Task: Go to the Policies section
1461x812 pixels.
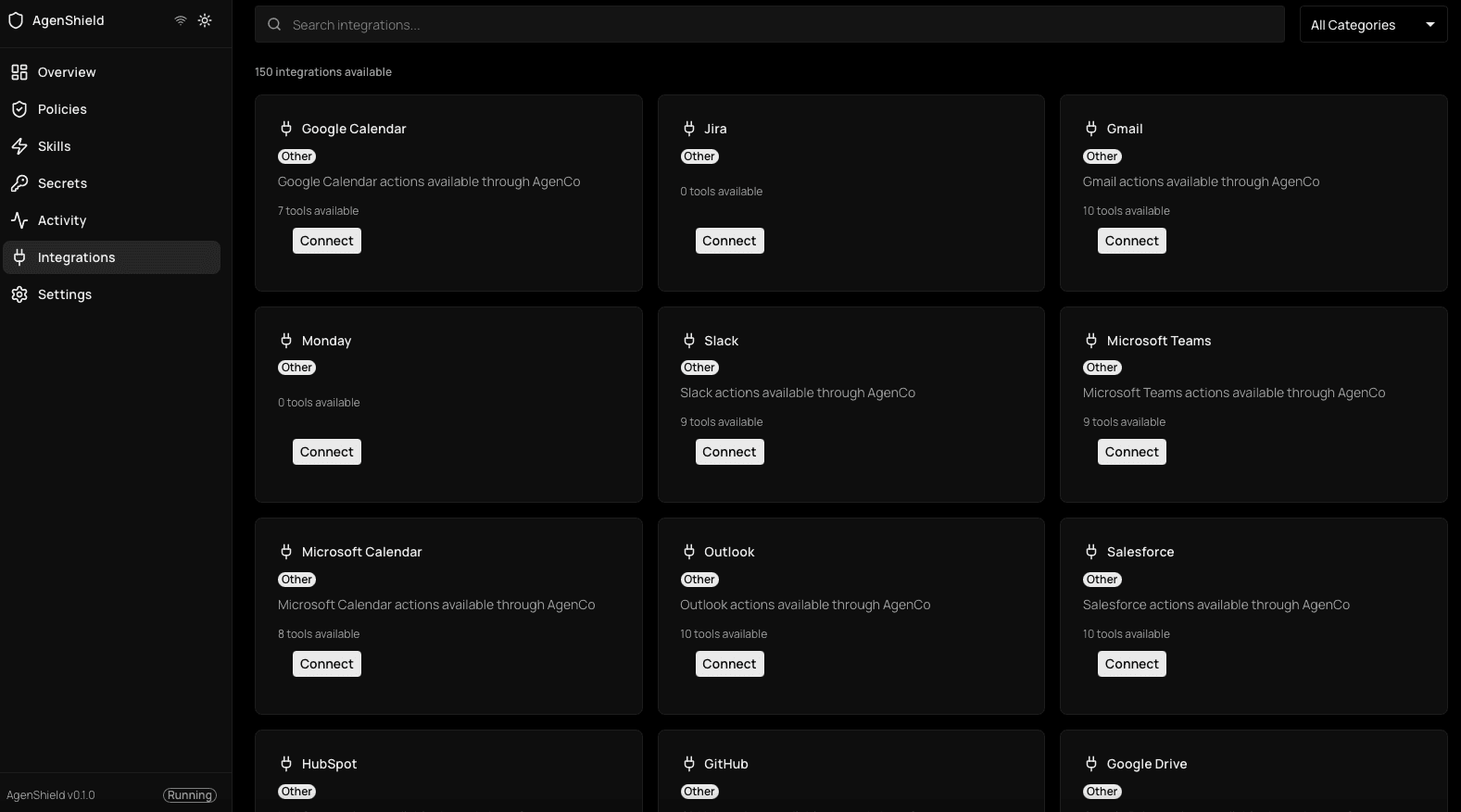Action: click(x=111, y=109)
